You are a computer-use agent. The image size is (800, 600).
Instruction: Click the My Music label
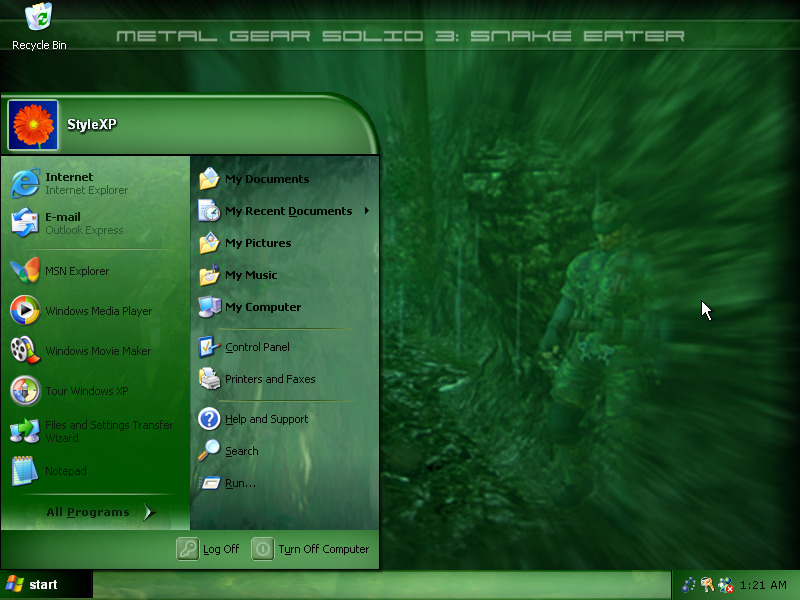pos(251,275)
